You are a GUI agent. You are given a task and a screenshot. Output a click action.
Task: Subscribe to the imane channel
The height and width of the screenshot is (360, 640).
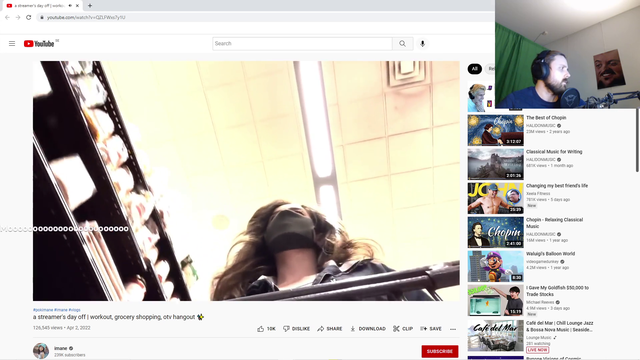click(440, 351)
